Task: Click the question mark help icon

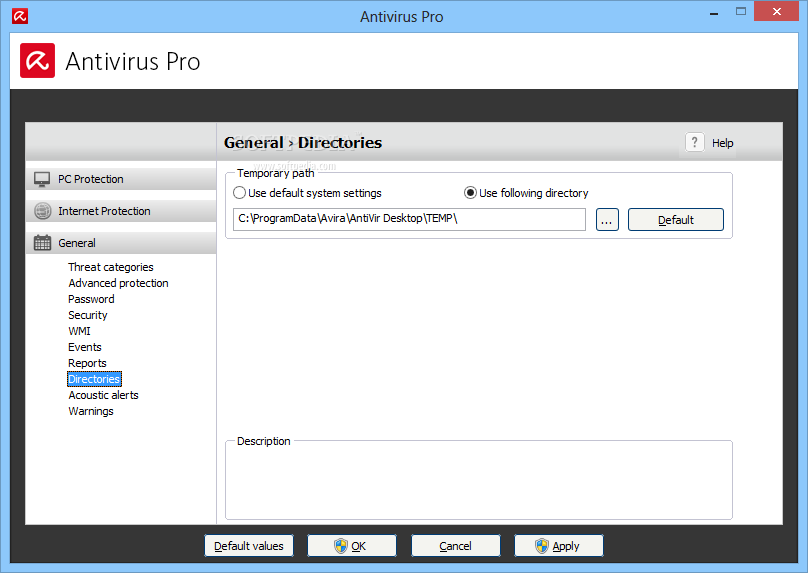Action: click(694, 142)
